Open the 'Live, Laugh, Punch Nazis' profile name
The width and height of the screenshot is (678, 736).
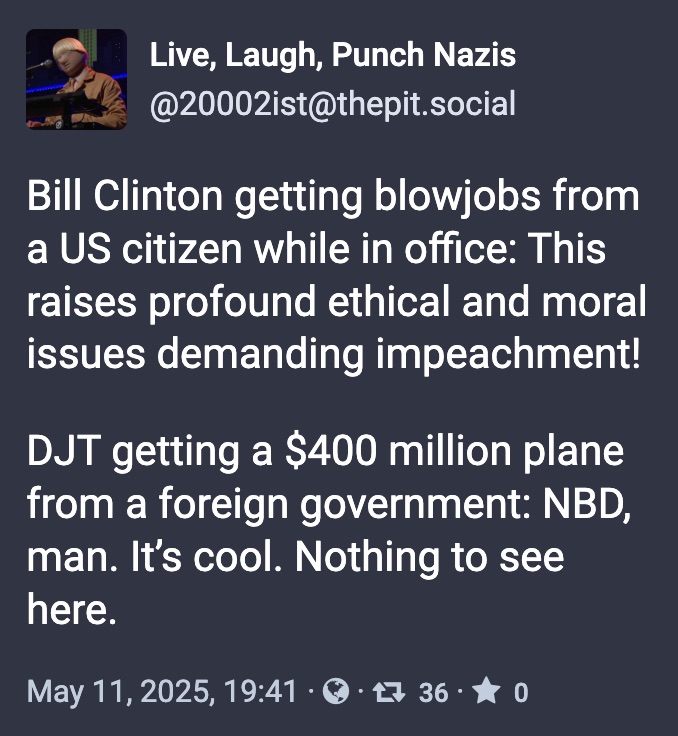(333, 55)
